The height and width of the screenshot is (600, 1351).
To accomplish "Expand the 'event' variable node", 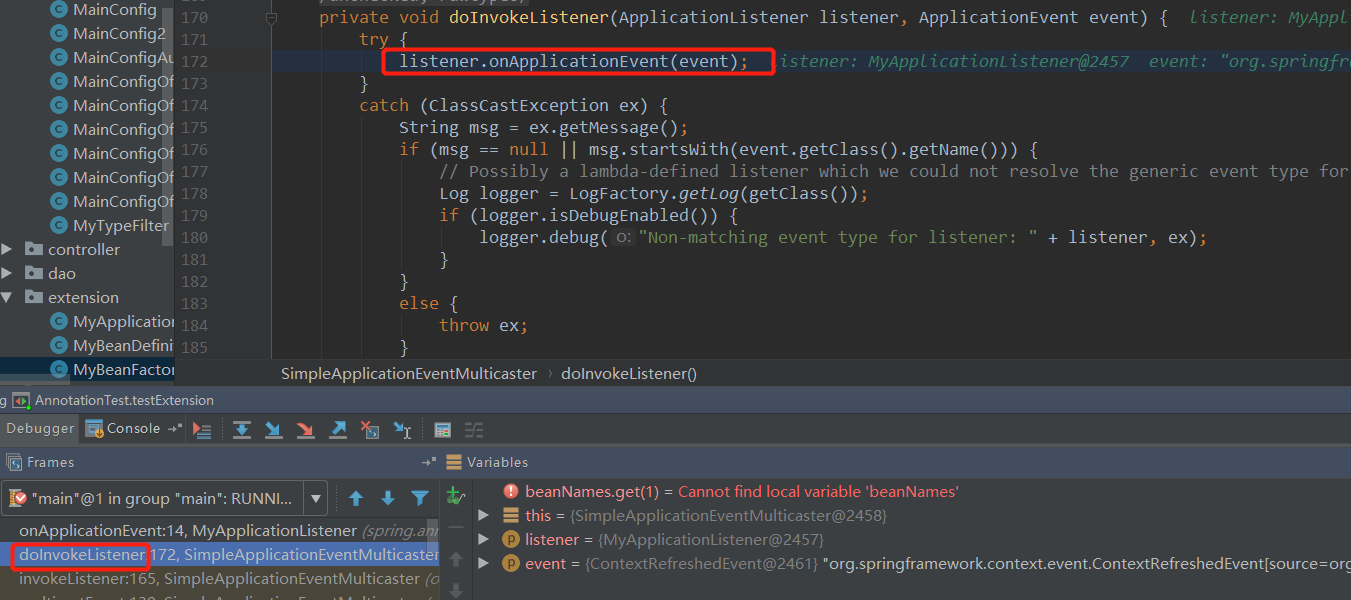I will point(484,563).
